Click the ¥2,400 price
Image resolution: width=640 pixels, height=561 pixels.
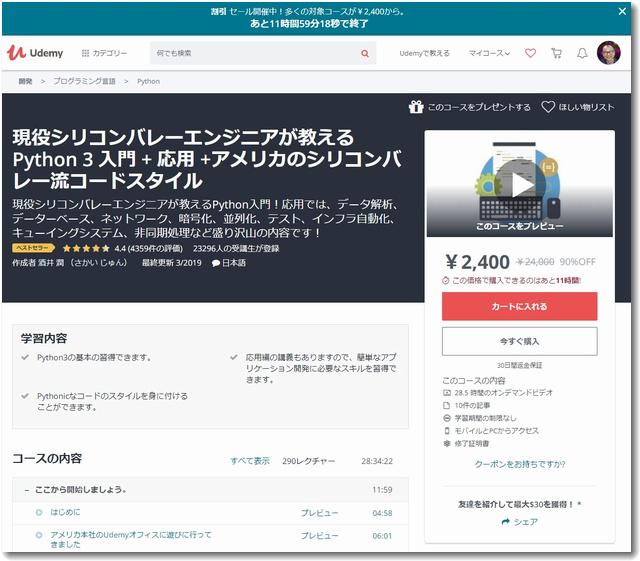coord(478,262)
